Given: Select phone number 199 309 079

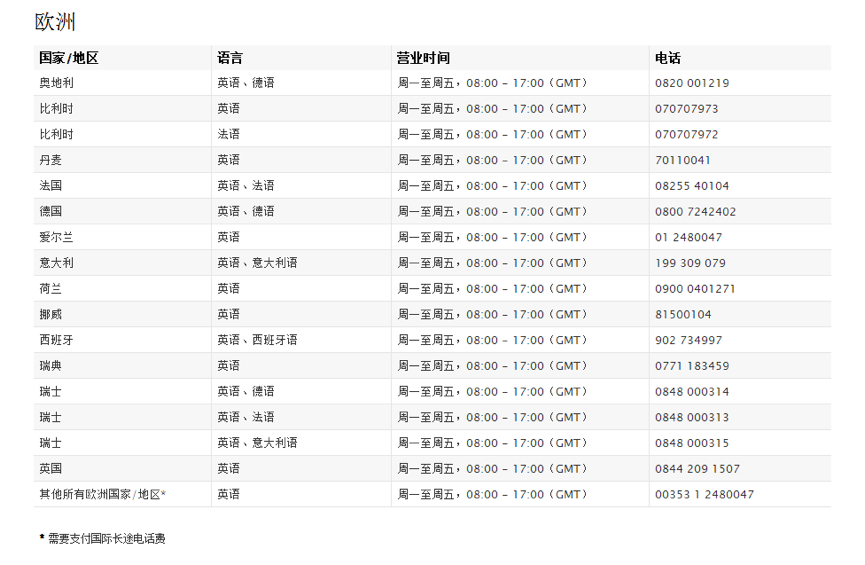Looking at the screenshot, I should (690, 263).
